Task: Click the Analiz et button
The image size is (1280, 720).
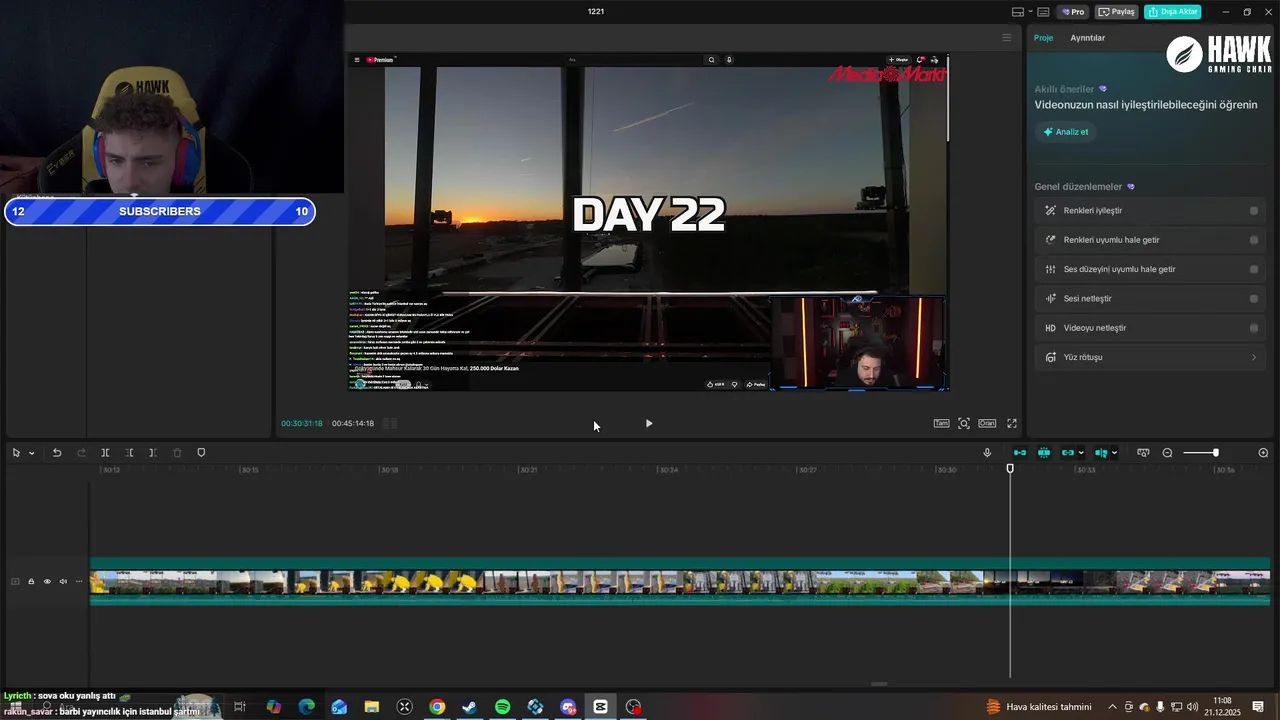Action: [x=1066, y=132]
